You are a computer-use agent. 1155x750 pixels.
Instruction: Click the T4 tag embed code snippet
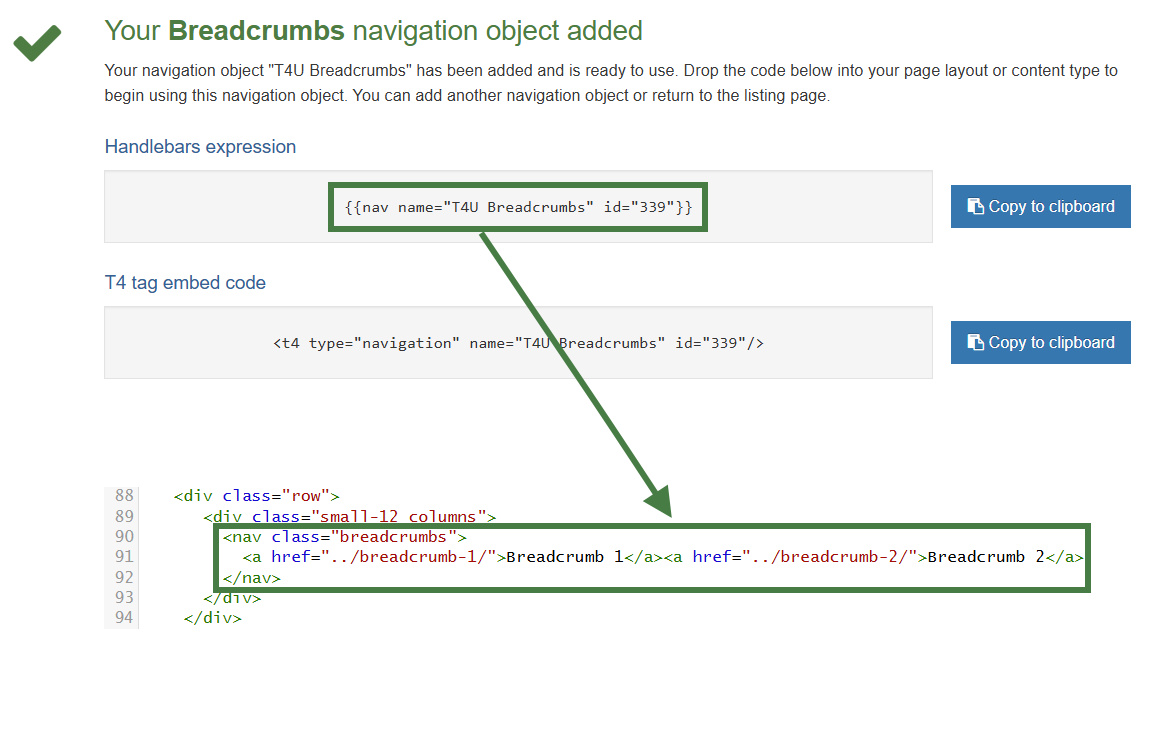(x=518, y=342)
